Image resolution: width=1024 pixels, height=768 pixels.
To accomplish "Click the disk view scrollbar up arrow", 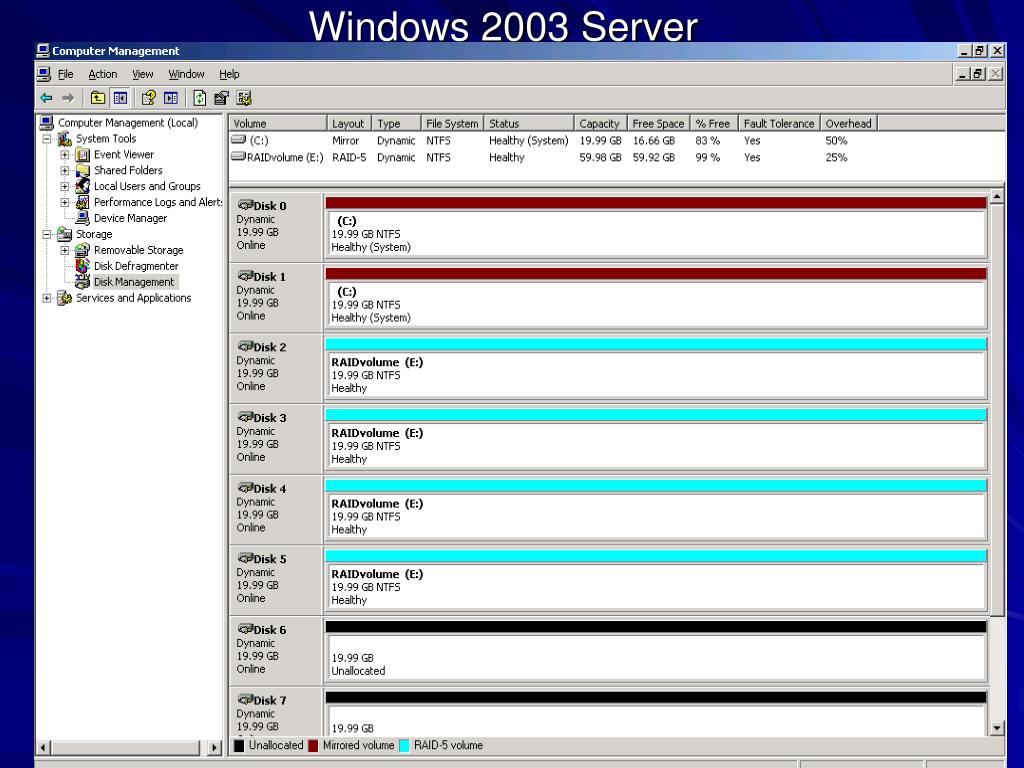I will (x=997, y=197).
